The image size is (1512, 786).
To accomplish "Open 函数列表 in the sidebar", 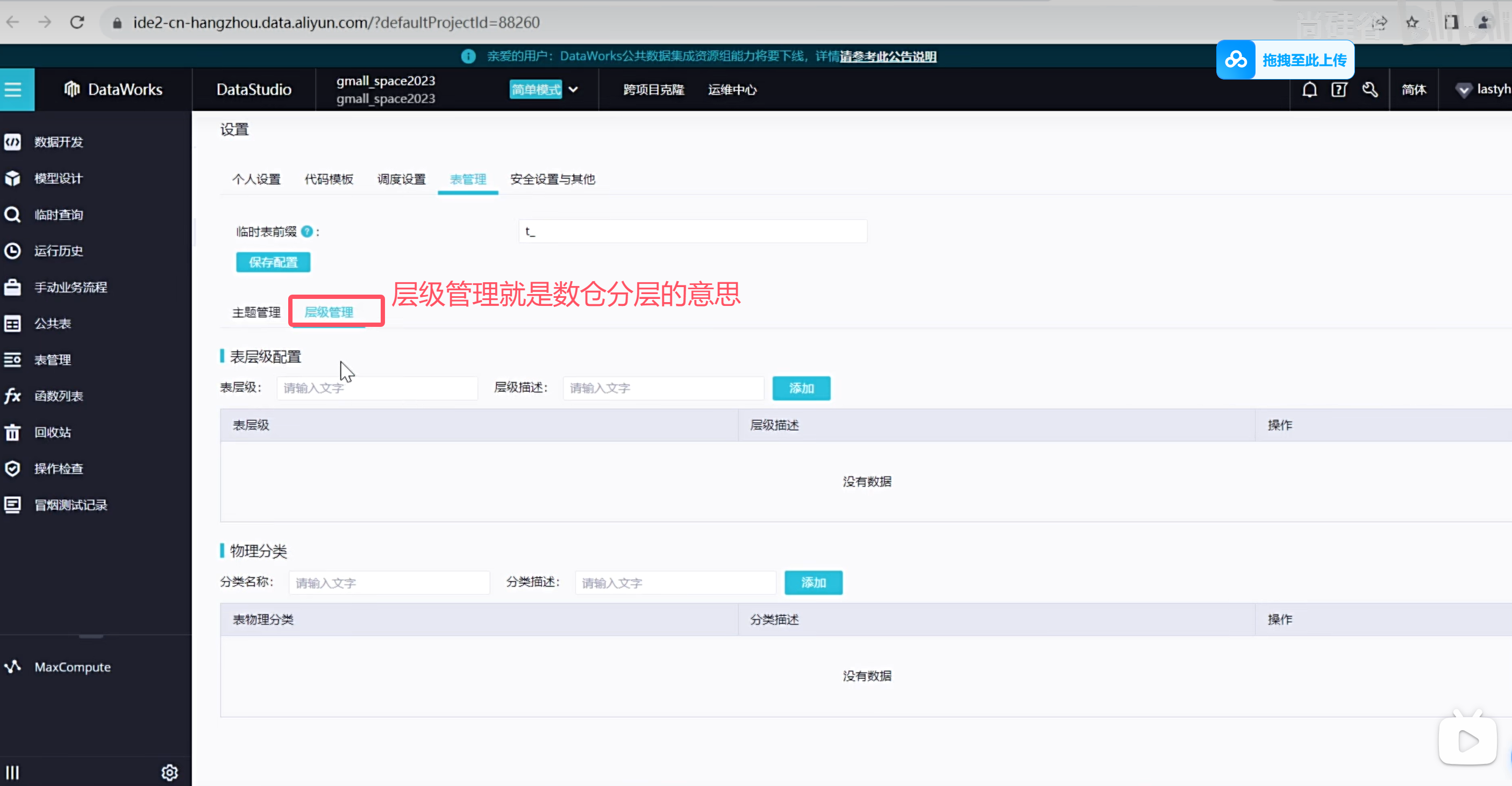I will 58,396.
